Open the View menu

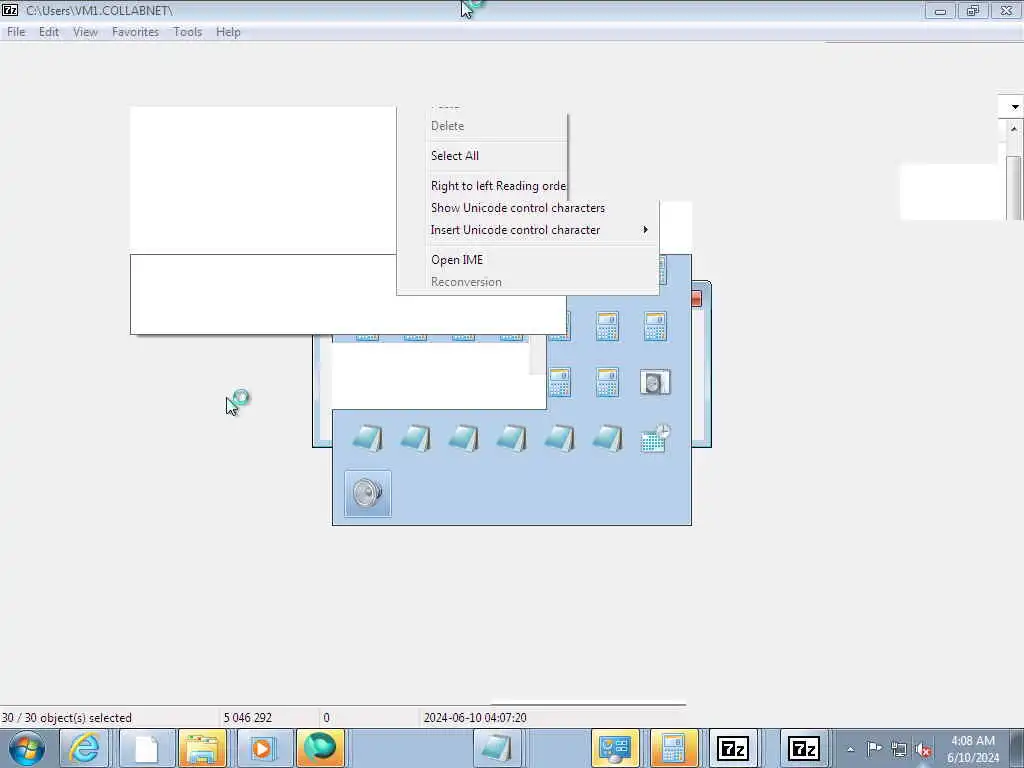(85, 32)
